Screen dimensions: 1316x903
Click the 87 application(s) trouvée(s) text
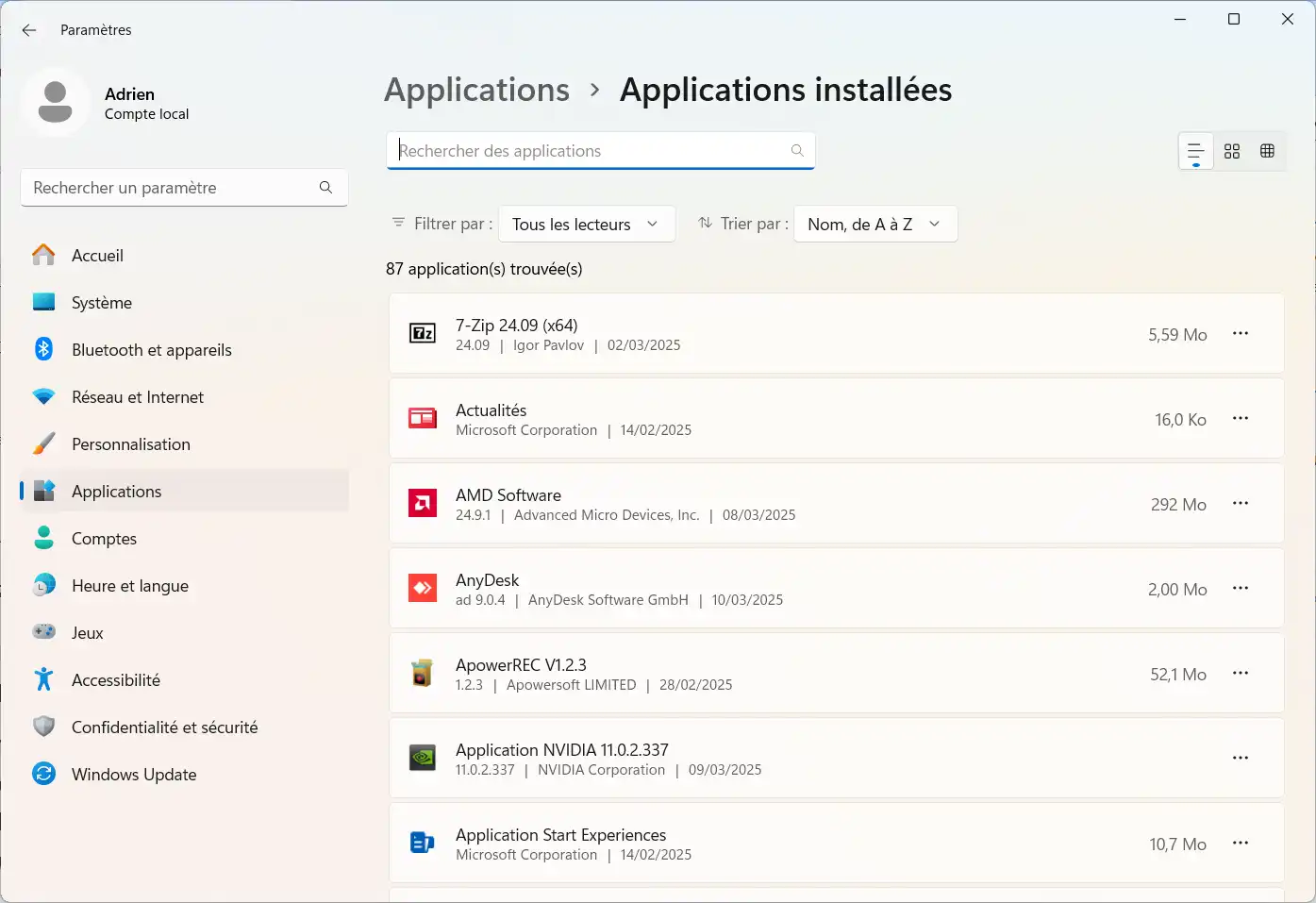484,269
